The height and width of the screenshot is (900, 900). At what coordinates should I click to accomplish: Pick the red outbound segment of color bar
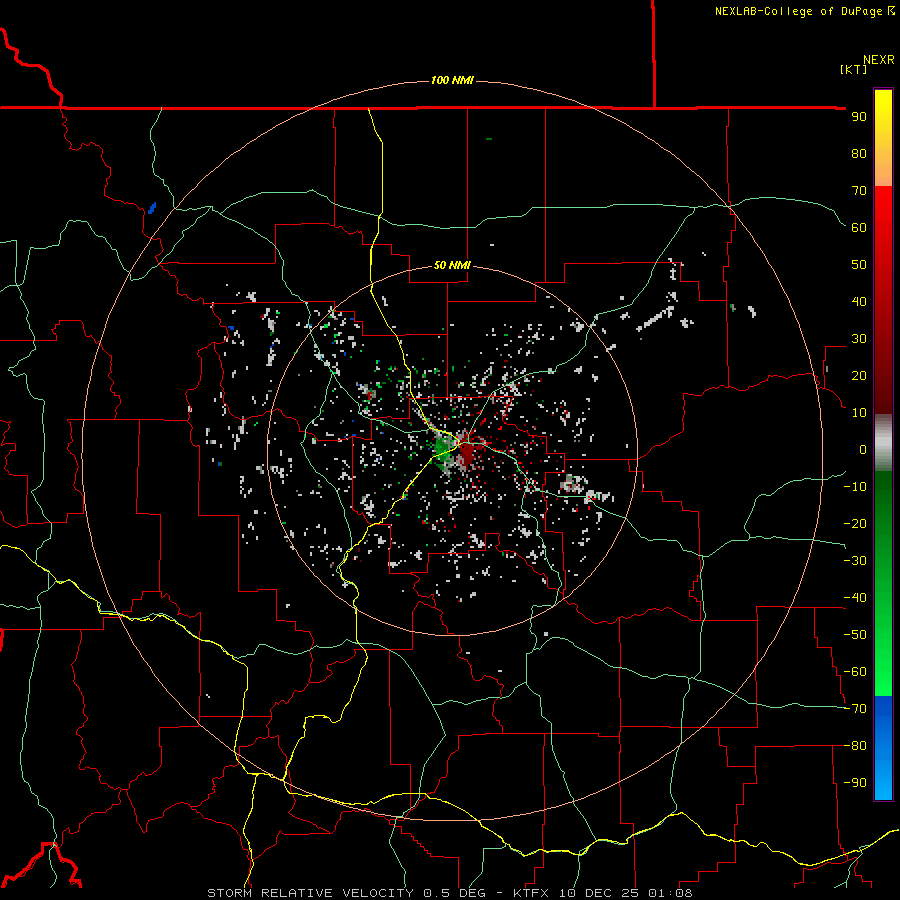coord(883,300)
